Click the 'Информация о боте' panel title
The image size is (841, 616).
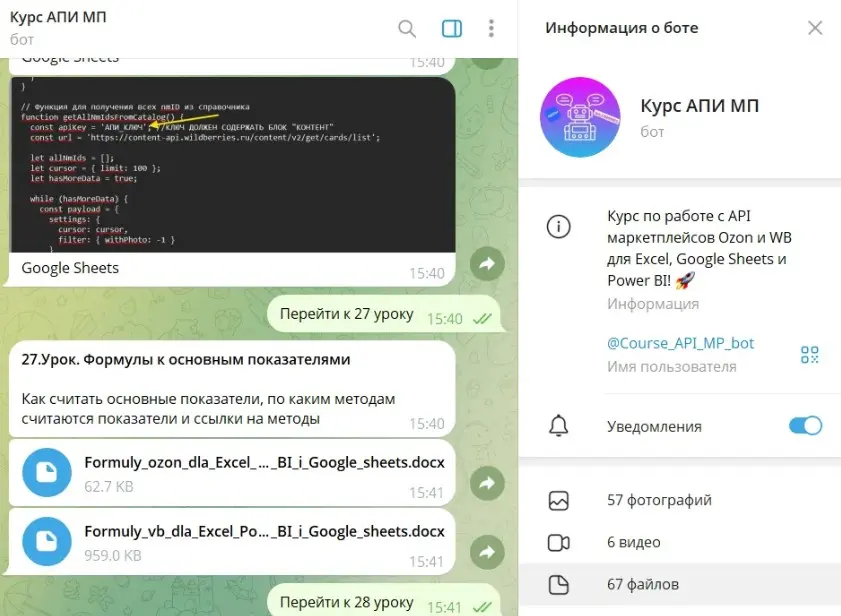[x=622, y=27]
